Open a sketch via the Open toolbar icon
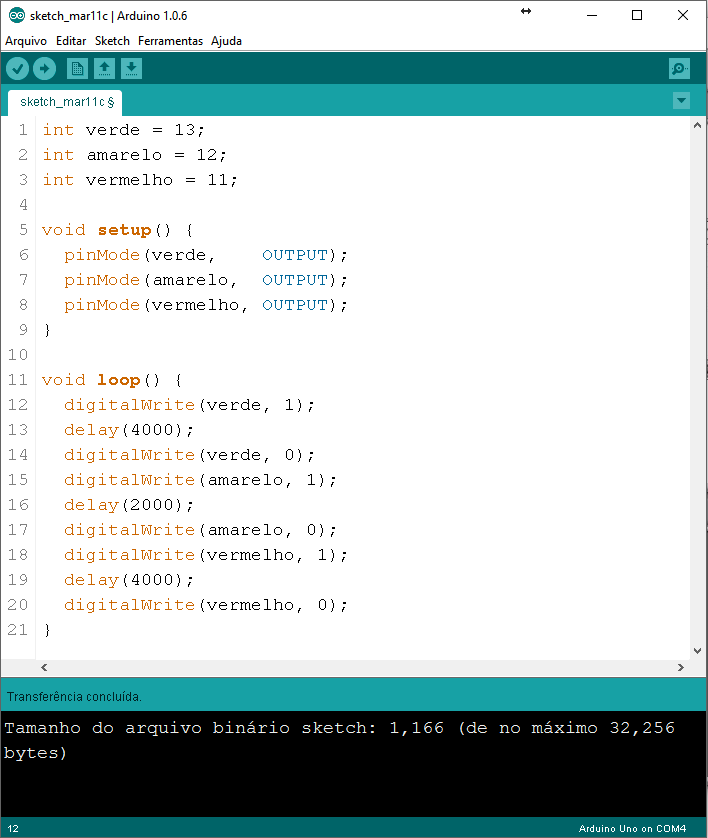Viewport: 708px width, 838px height. (x=104, y=68)
